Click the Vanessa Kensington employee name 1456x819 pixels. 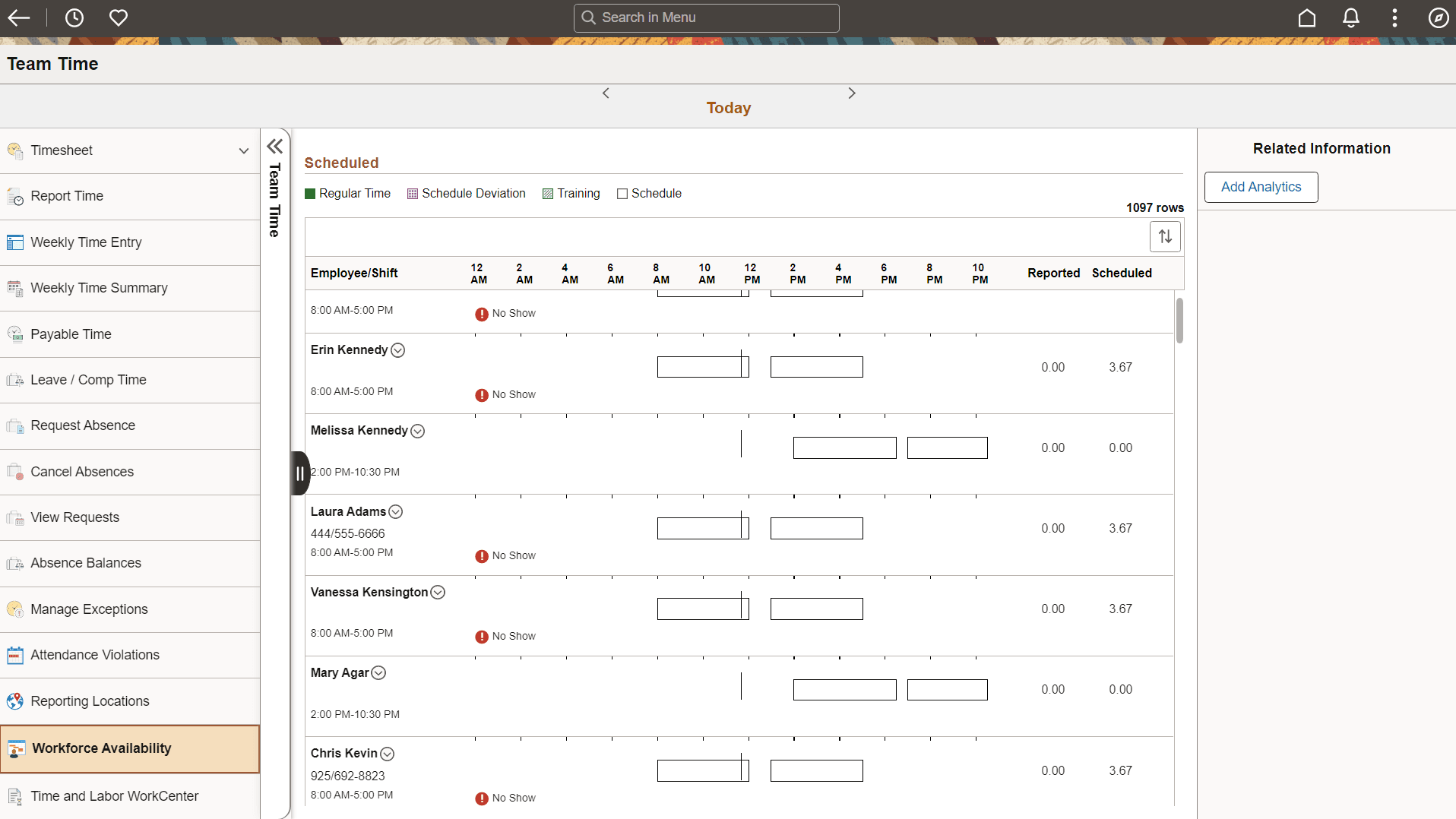click(369, 593)
